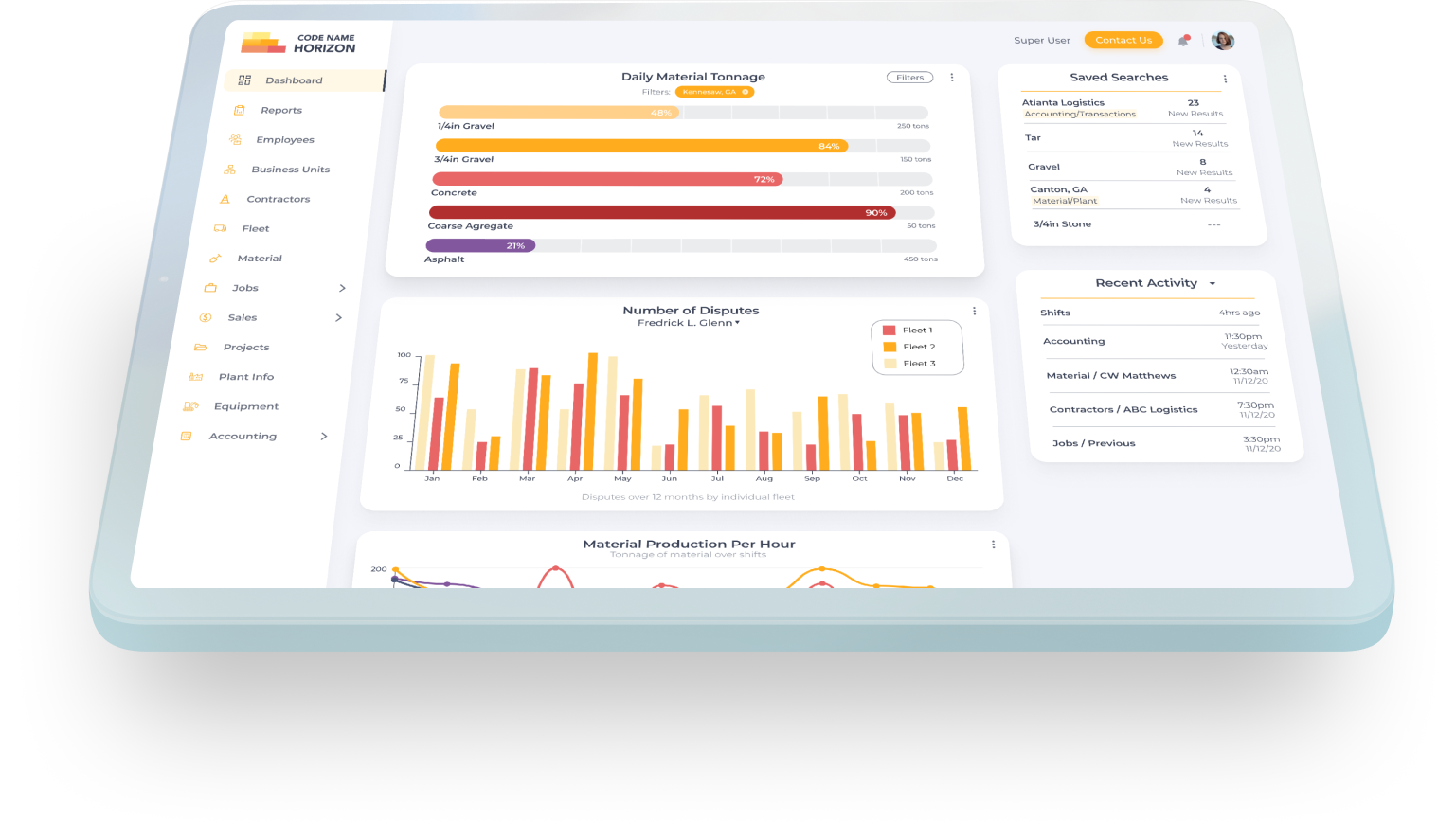Viewport: 1456px width, 840px height.
Task: Expand the Jobs submenu chevron
Action: coord(342,288)
